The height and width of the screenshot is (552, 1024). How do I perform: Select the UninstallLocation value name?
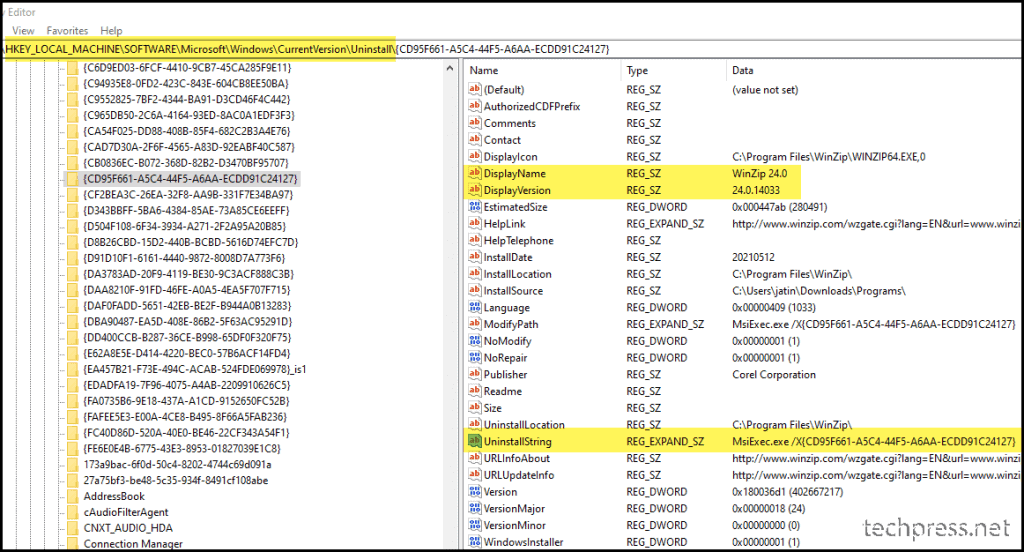(x=524, y=425)
